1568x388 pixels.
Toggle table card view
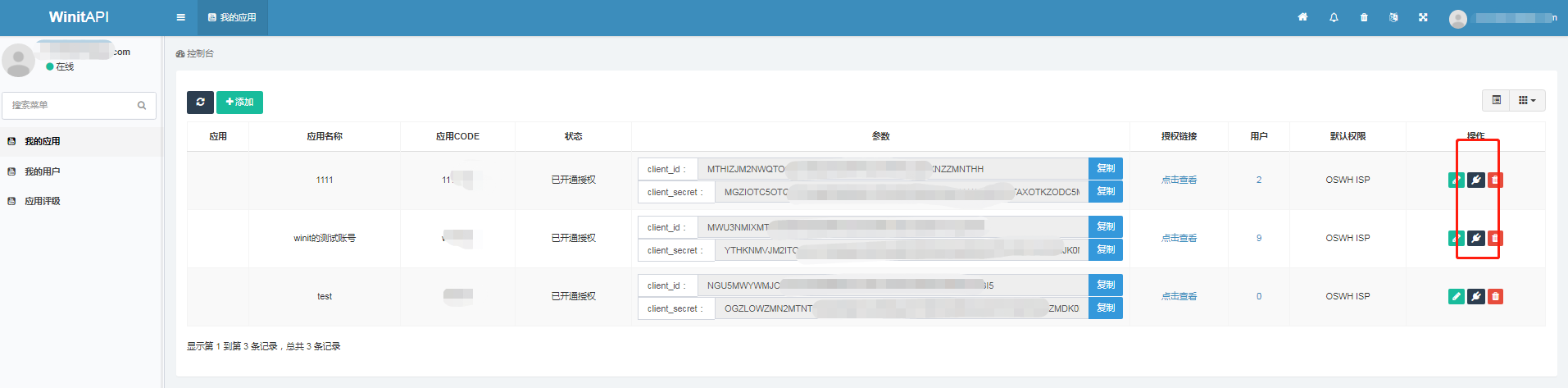click(1496, 100)
